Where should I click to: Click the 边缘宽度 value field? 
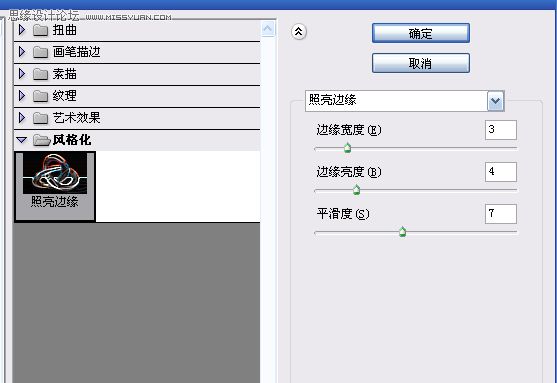coord(501,130)
